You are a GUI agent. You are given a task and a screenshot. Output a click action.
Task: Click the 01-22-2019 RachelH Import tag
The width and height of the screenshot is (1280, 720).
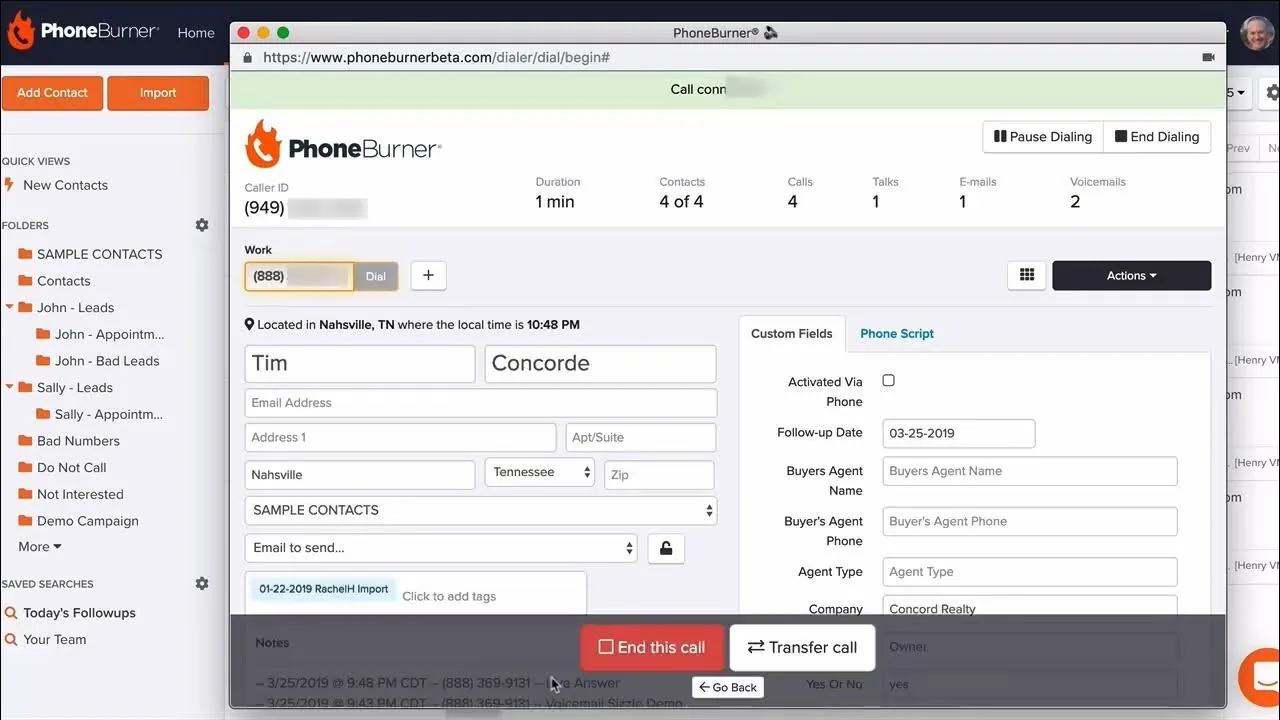click(324, 590)
